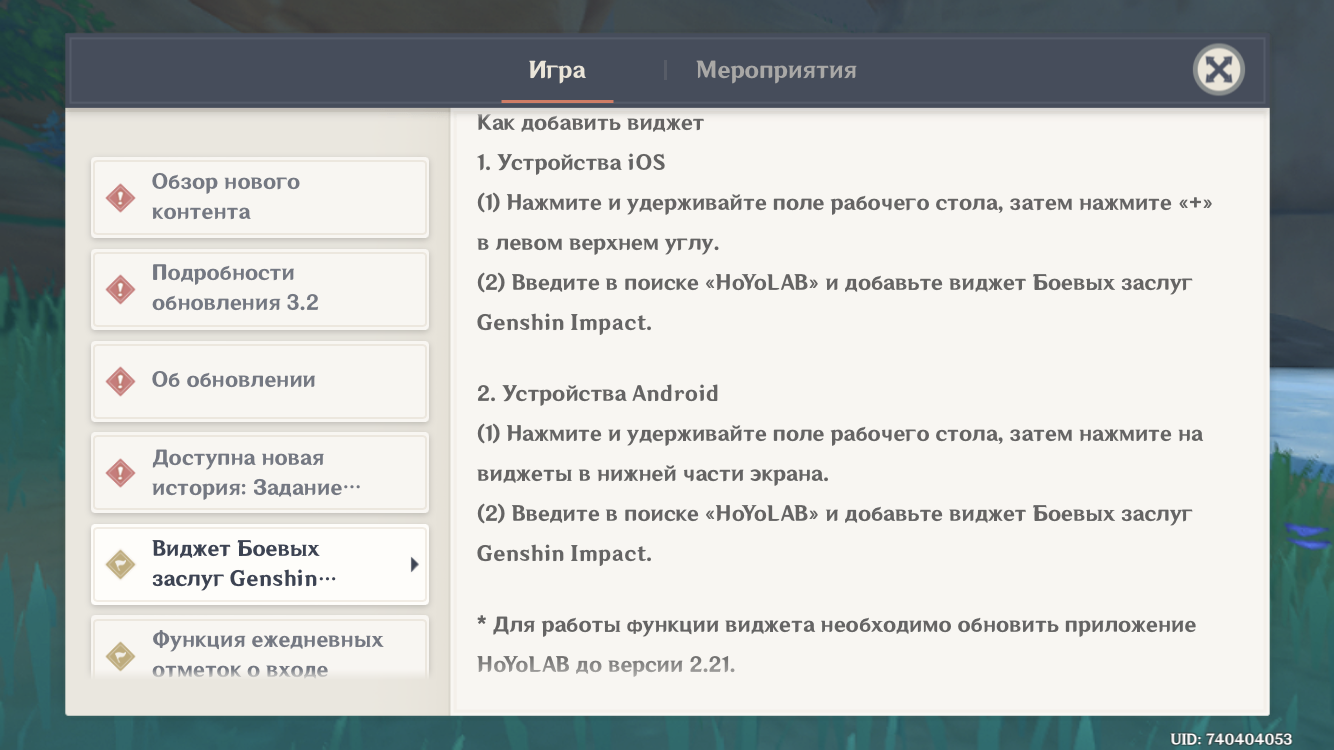Image resolution: width=1334 pixels, height=750 pixels.
Task: Click heading 'Как добавить виджет'
Action: pyautogui.click(x=591, y=124)
